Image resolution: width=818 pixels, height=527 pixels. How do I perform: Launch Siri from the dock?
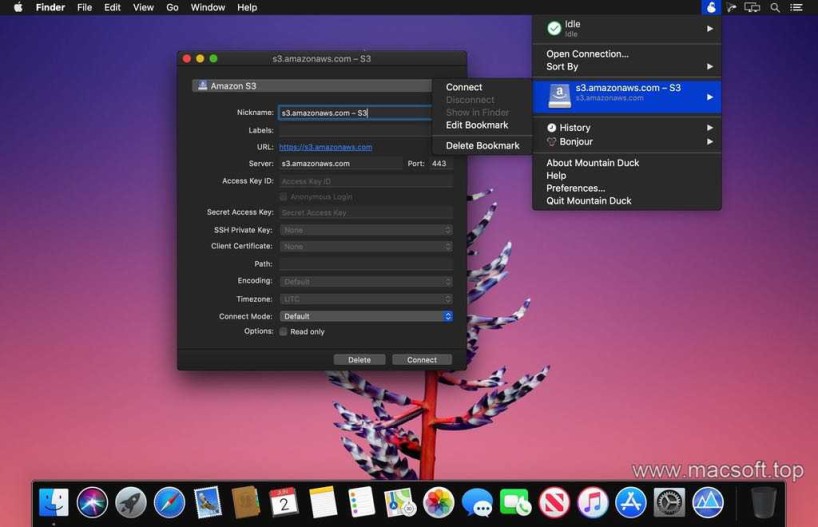92,502
